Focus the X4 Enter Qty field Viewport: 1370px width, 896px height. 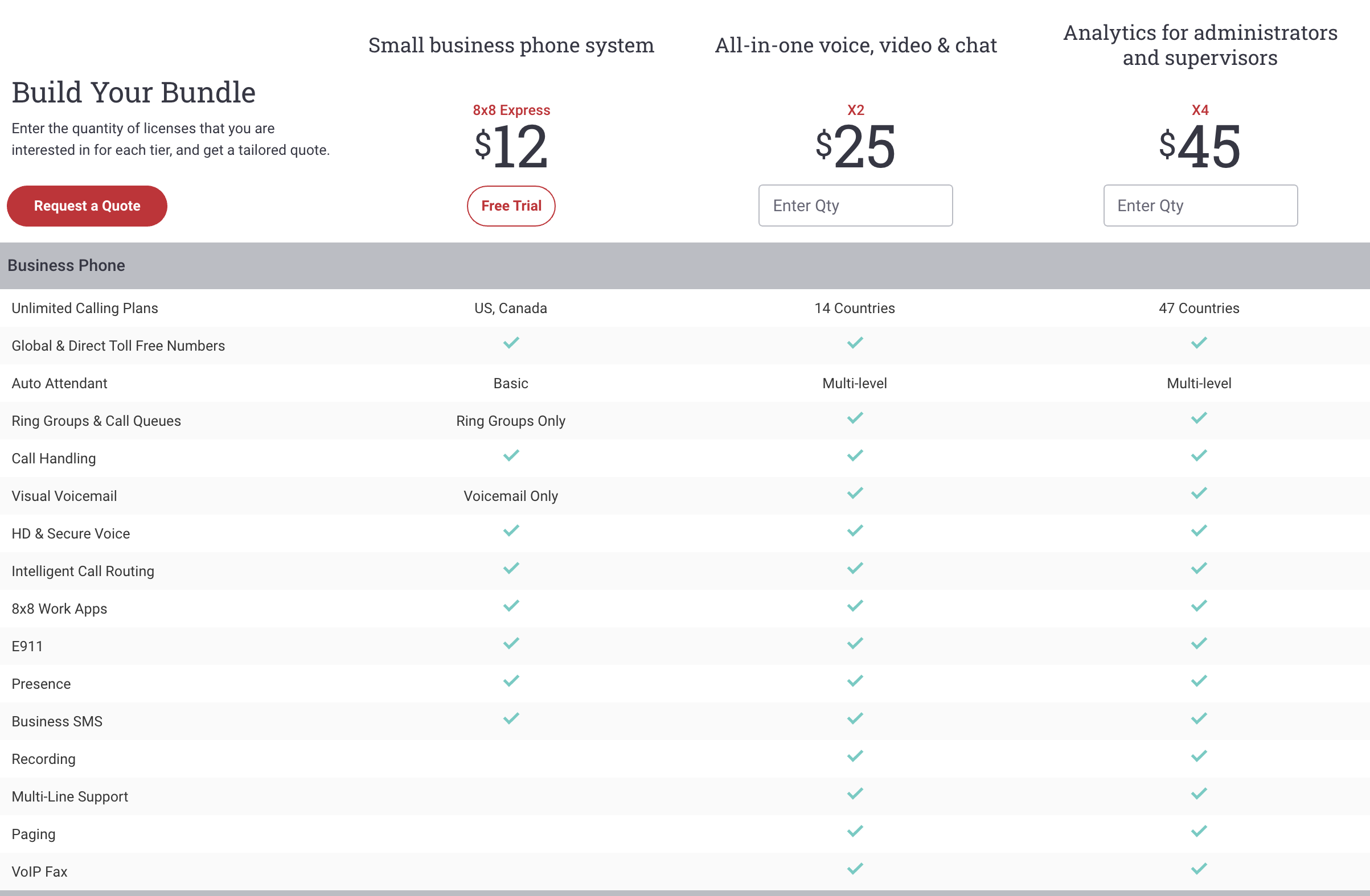click(x=1200, y=205)
